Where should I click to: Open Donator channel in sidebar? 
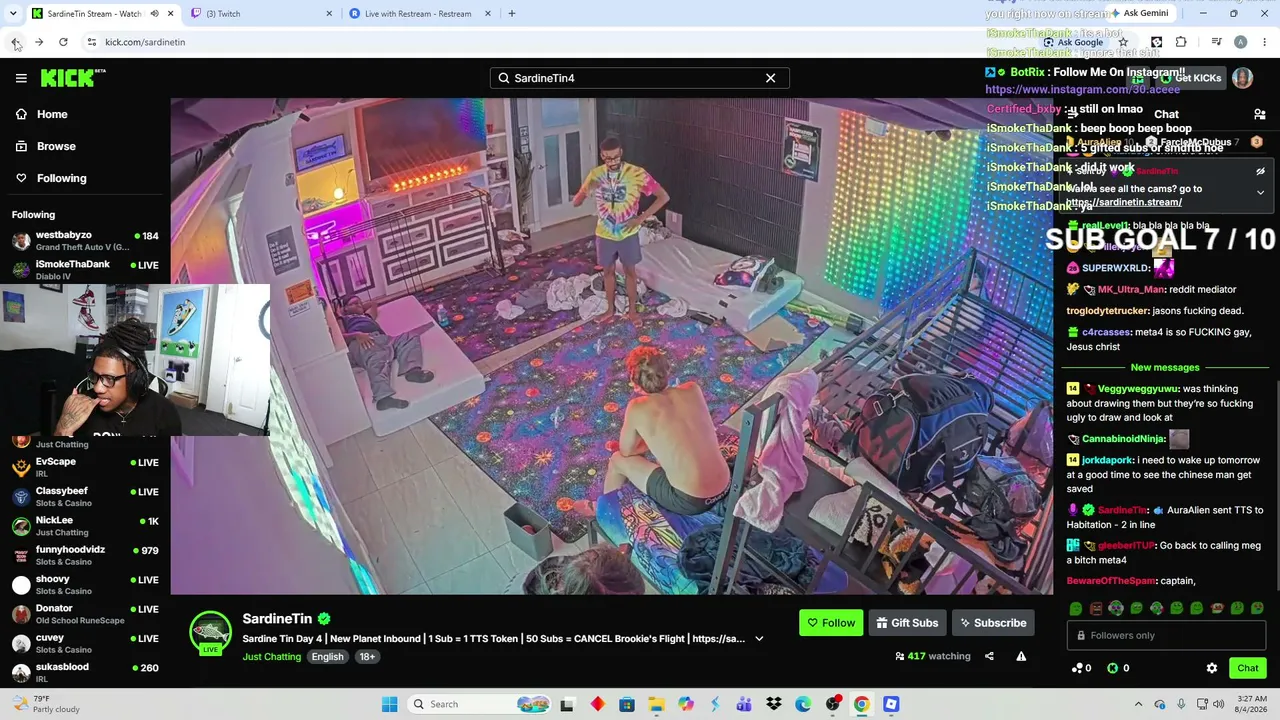85,614
